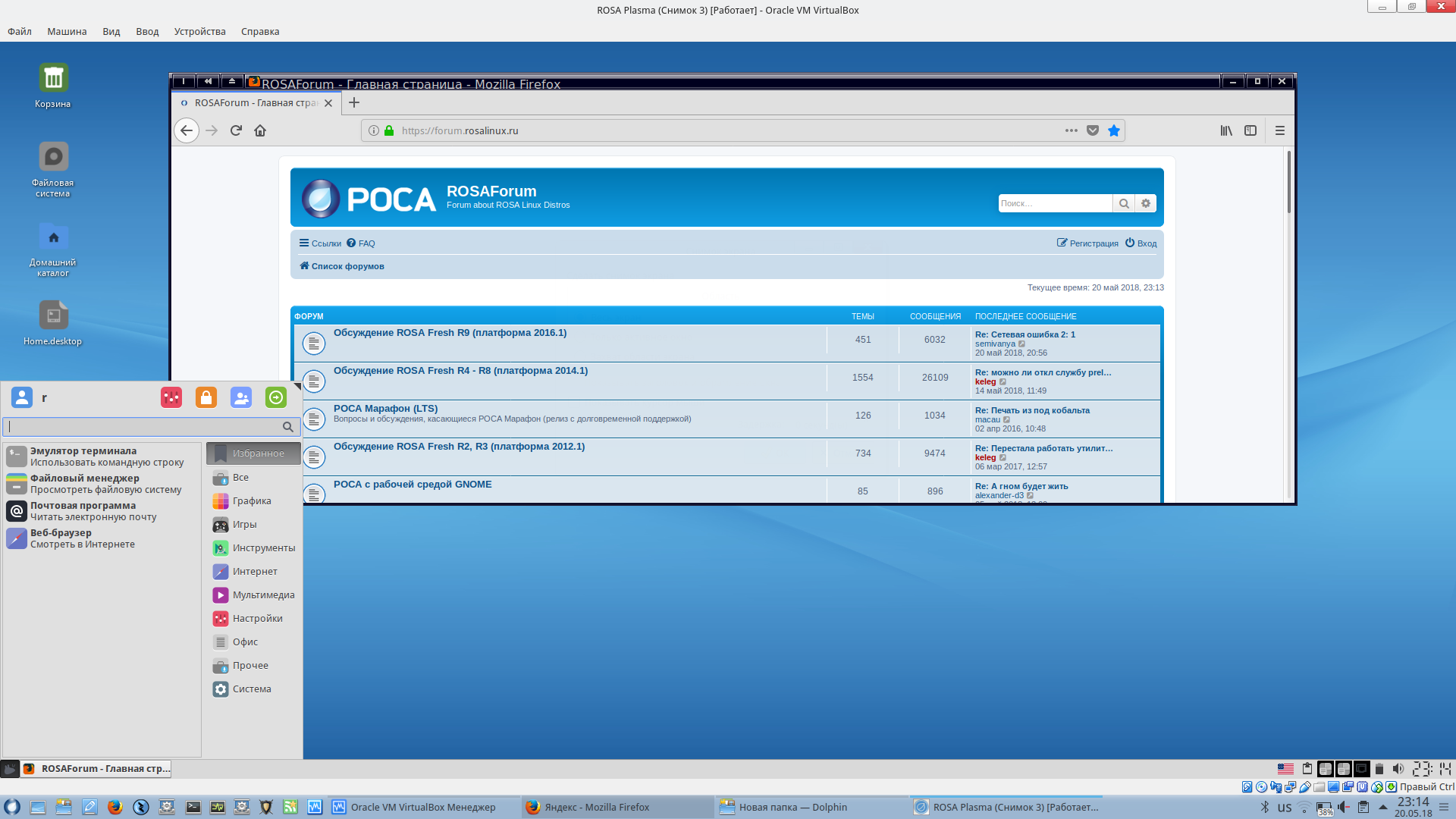Bookmark page with blue star icon
This screenshot has height=819, width=1456.
(x=1113, y=130)
